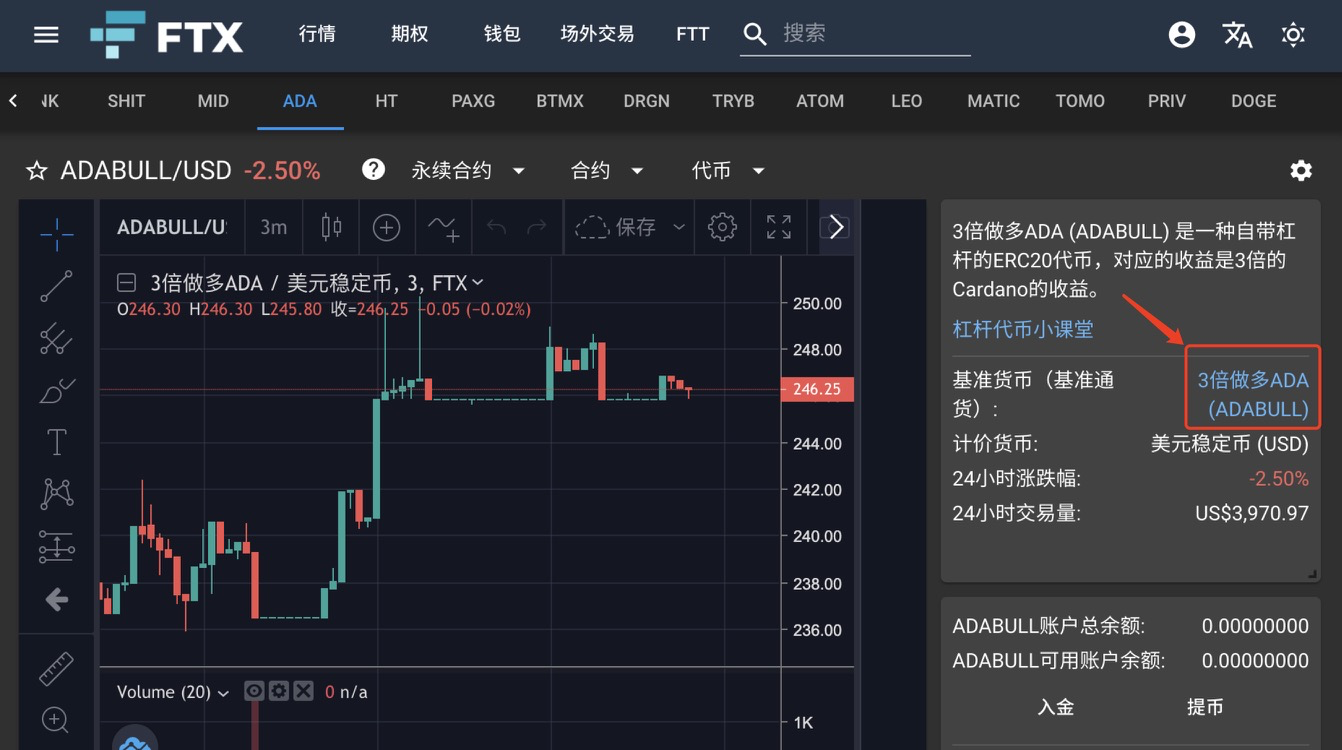Click the search magnifier icon
Screen dimensions: 1342x750
(x=755, y=35)
